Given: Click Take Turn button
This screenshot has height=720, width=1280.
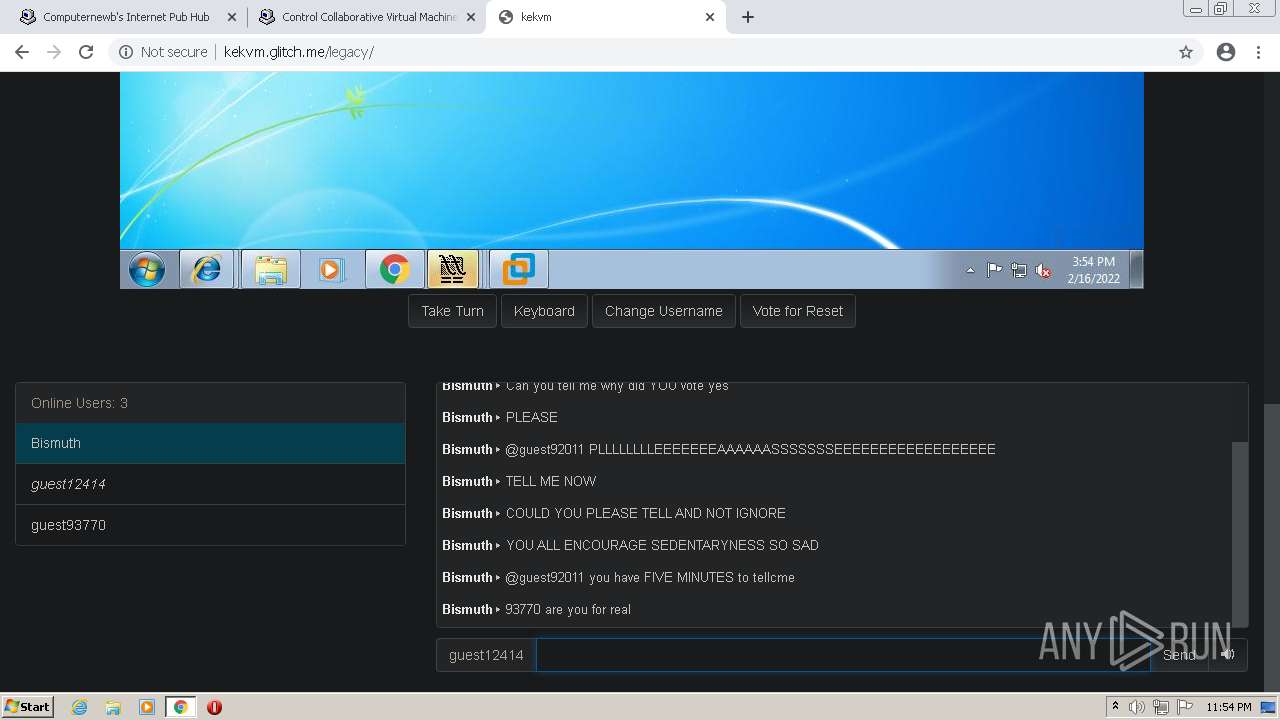Looking at the screenshot, I should (x=452, y=311).
